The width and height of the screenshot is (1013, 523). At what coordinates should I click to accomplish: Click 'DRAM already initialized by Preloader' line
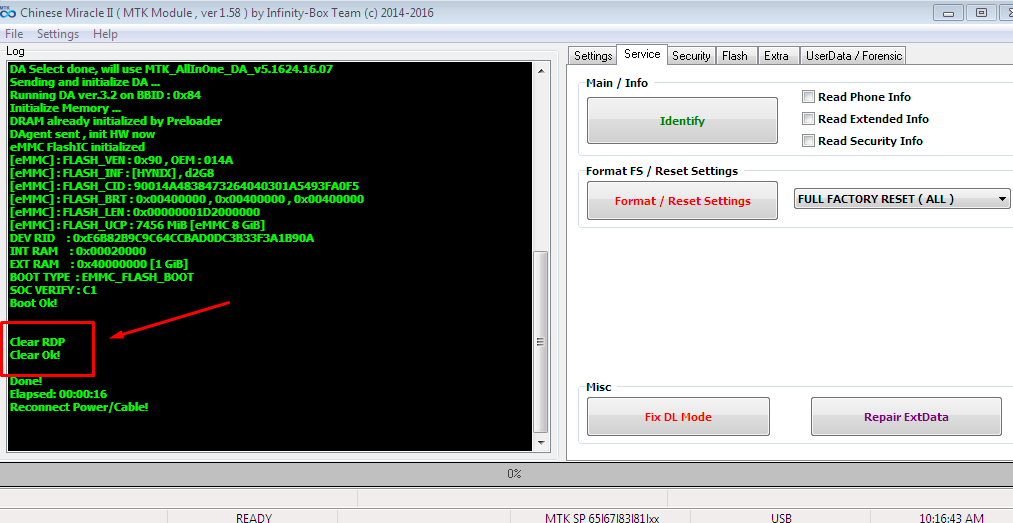pos(116,121)
